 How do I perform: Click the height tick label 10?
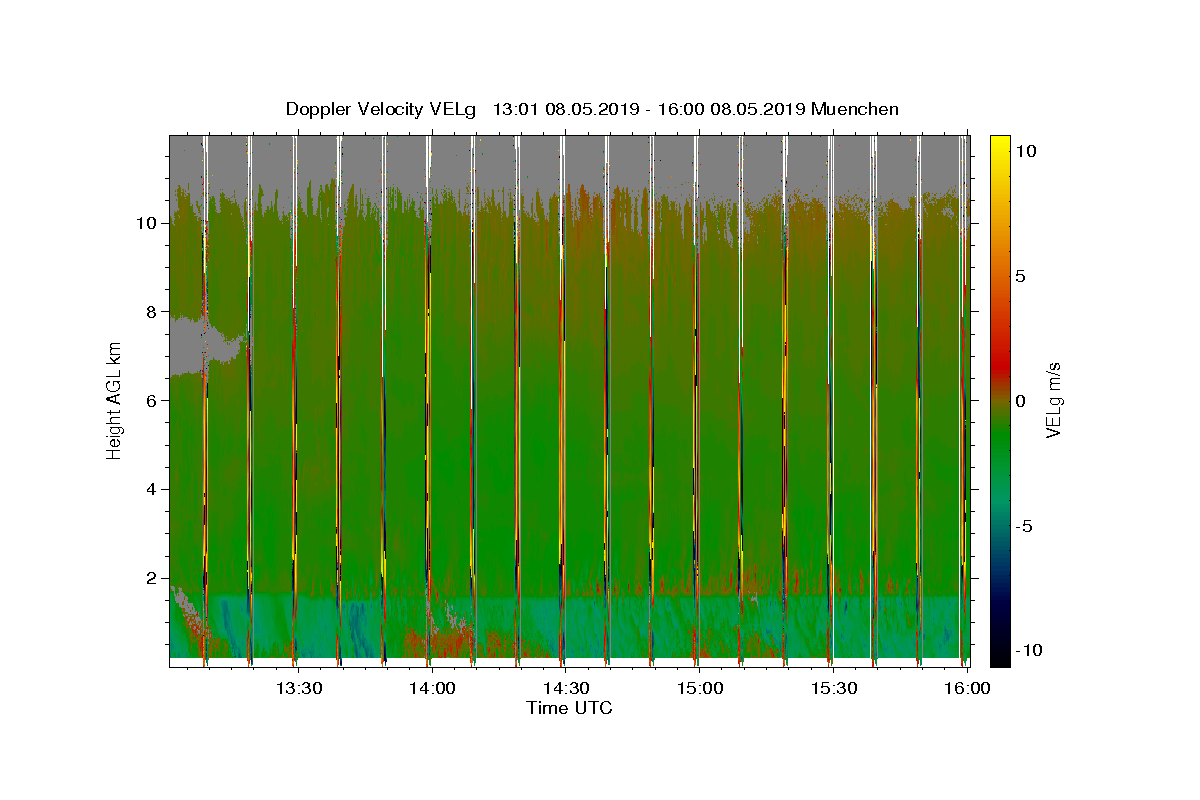point(147,223)
